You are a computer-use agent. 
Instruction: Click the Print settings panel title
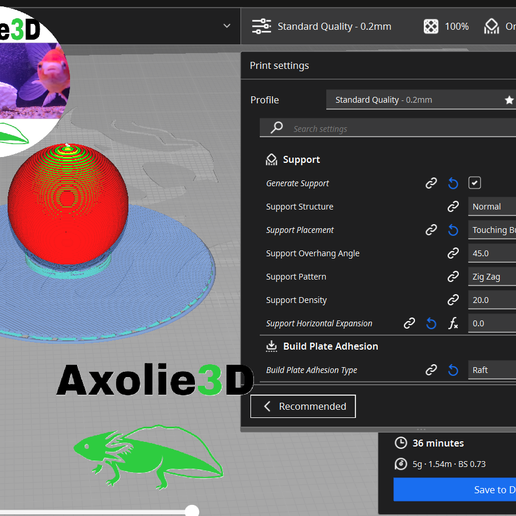click(x=279, y=66)
